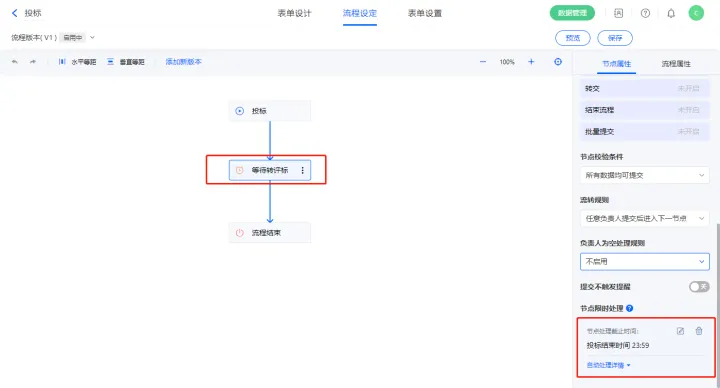Delete the 节点处理截止时间 setting
This screenshot has width=720, height=388.
pos(699,331)
